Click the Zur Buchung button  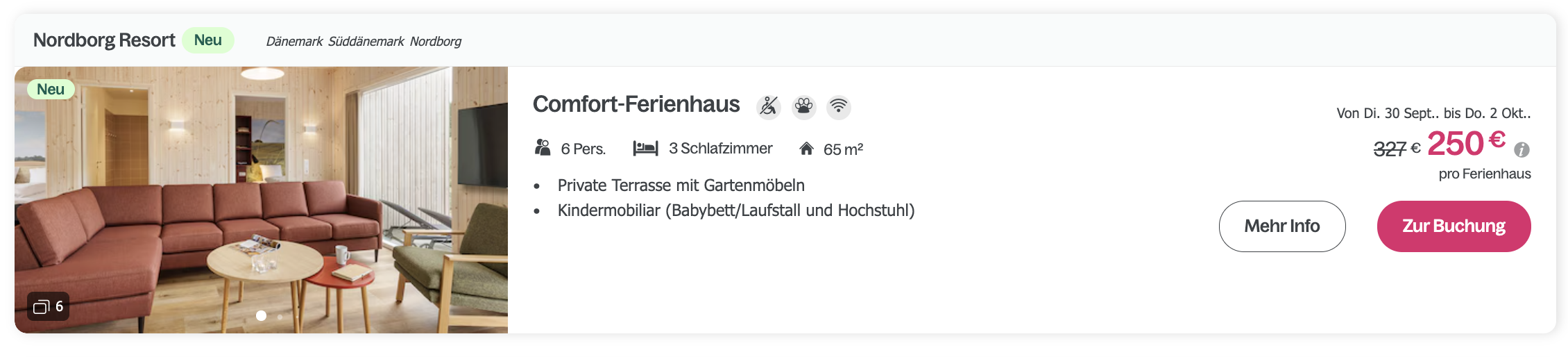click(1454, 226)
